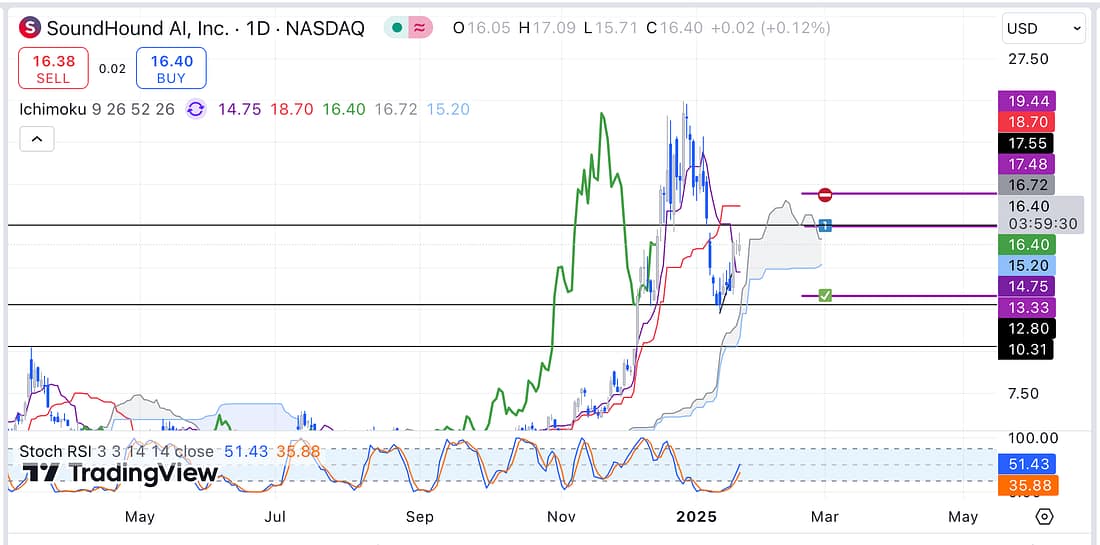
Task: Open chart settings hexagon icon
Action: tap(1044, 517)
